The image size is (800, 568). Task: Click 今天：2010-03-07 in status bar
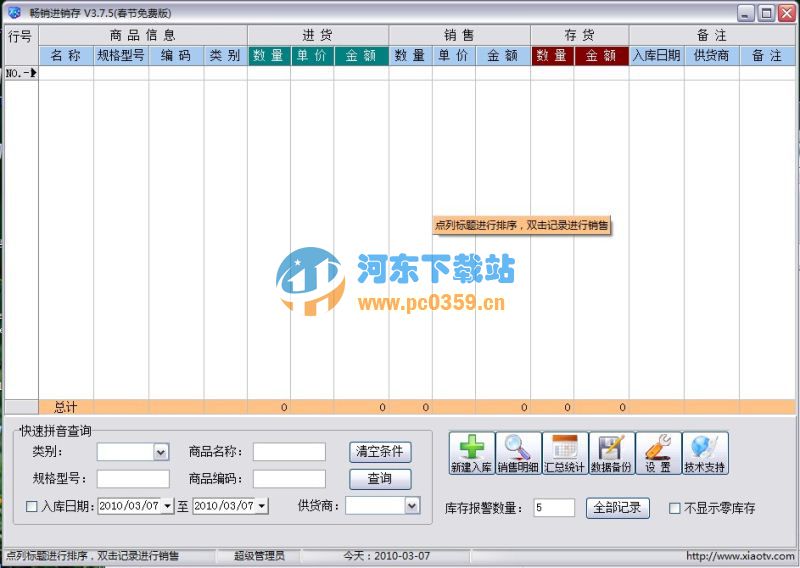(x=387, y=556)
